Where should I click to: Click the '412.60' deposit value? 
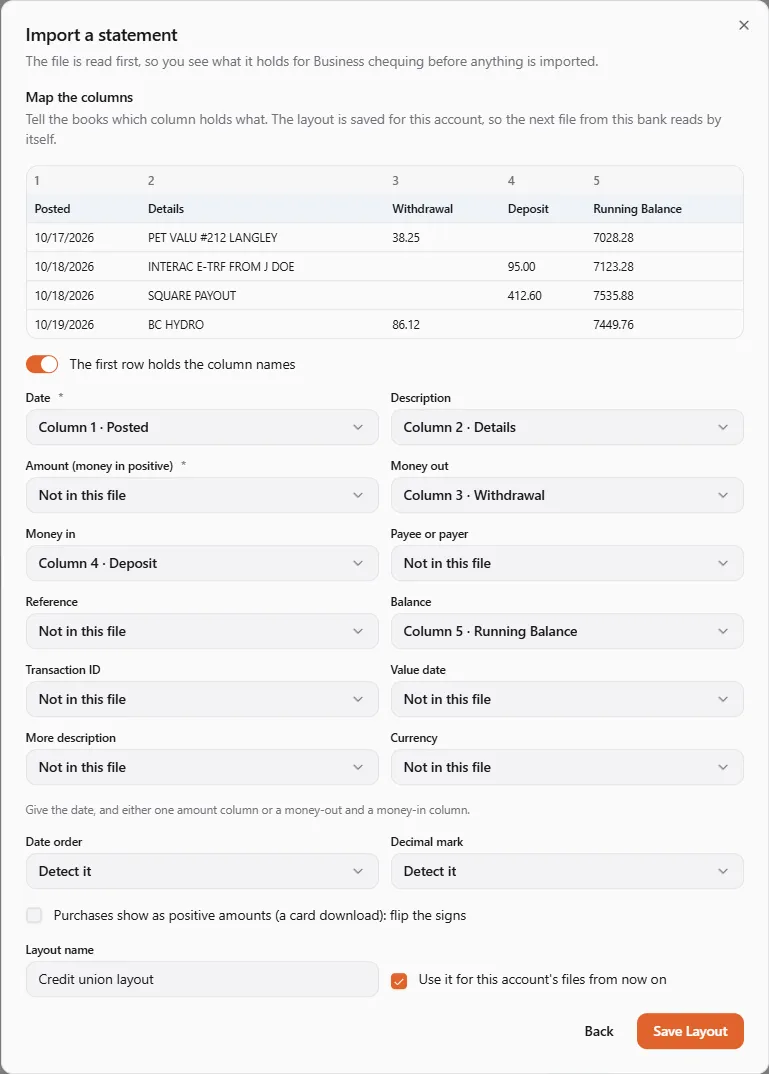[525, 296]
